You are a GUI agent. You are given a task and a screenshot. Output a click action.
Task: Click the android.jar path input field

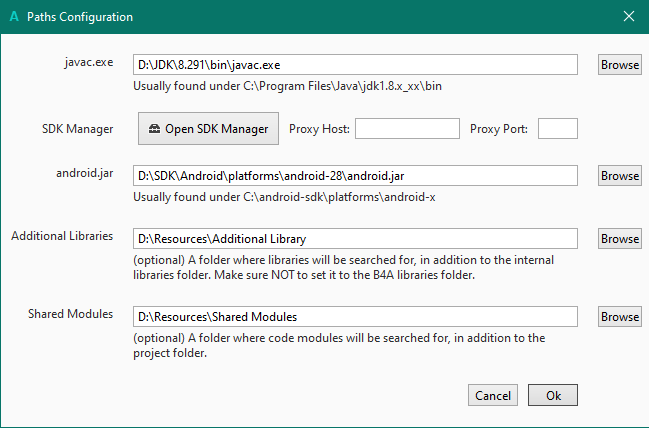pyautogui.click(x=355, y=175)
